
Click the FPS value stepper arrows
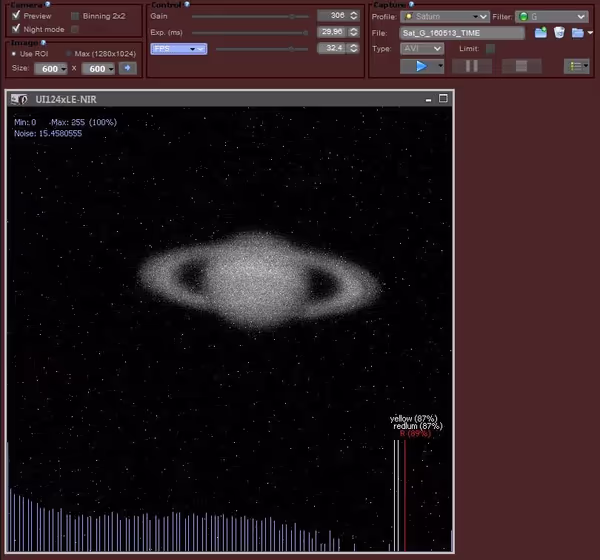coord(354,48)
